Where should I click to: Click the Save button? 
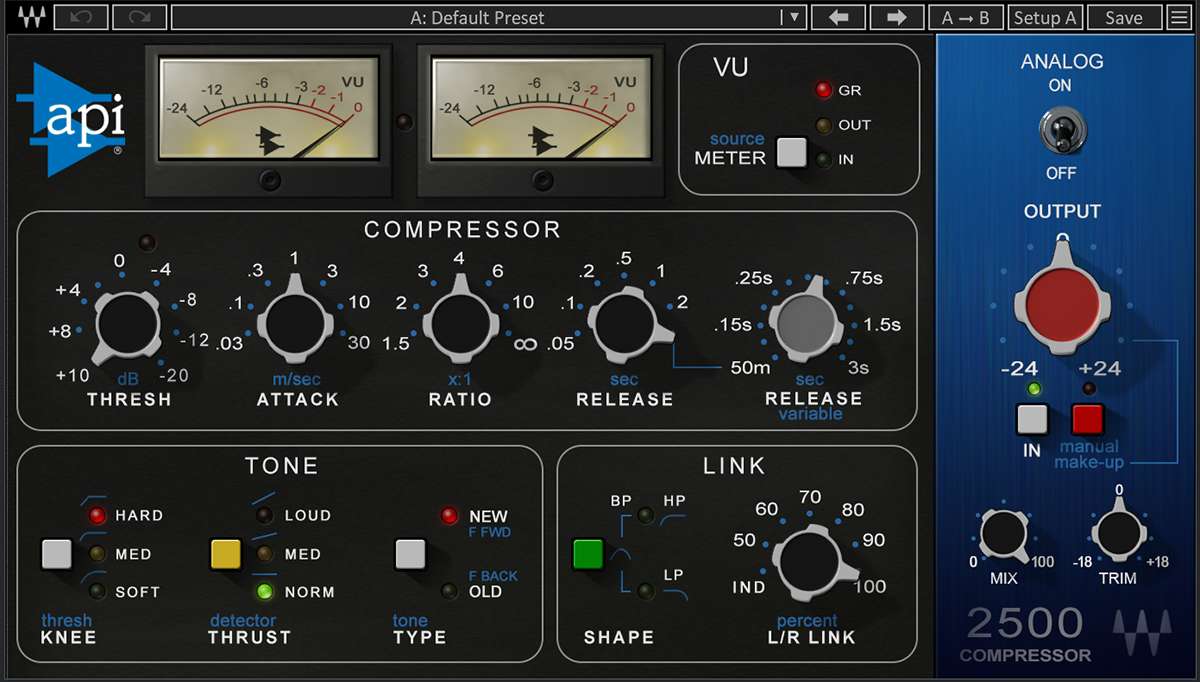click(1123, 17)
